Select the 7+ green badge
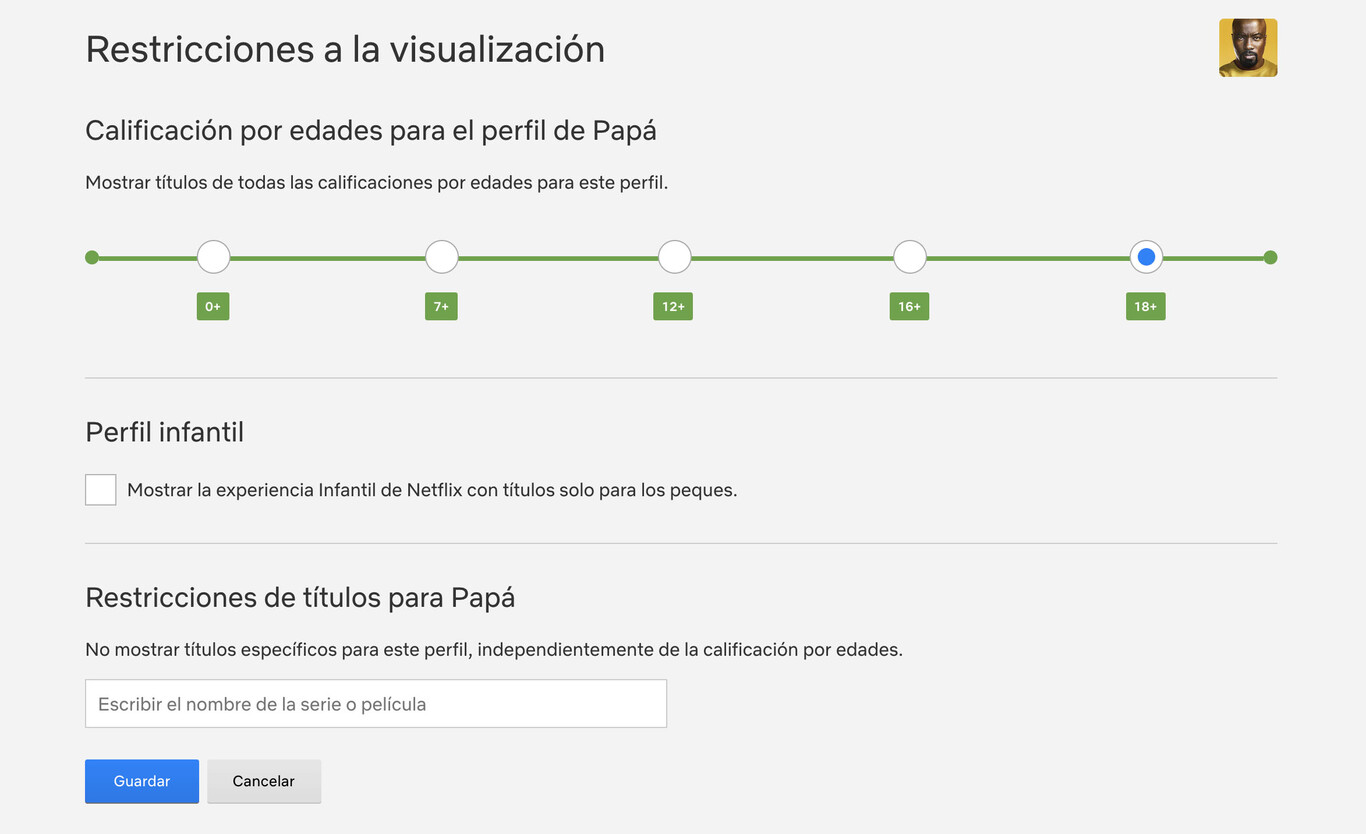 point(441,306)
